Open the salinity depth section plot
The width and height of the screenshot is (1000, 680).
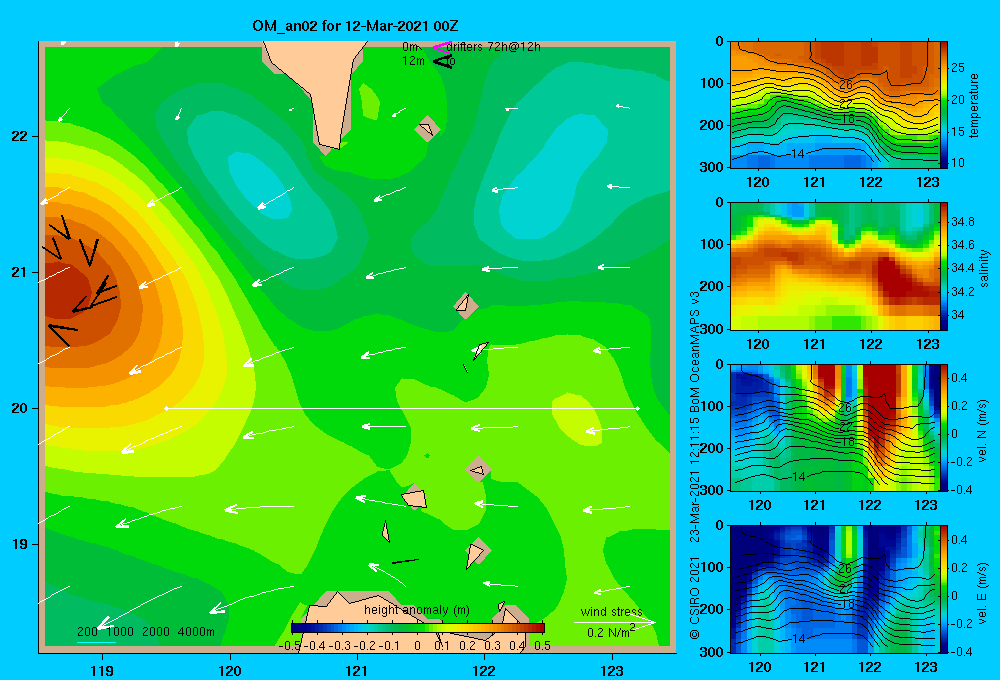[835, 266]
